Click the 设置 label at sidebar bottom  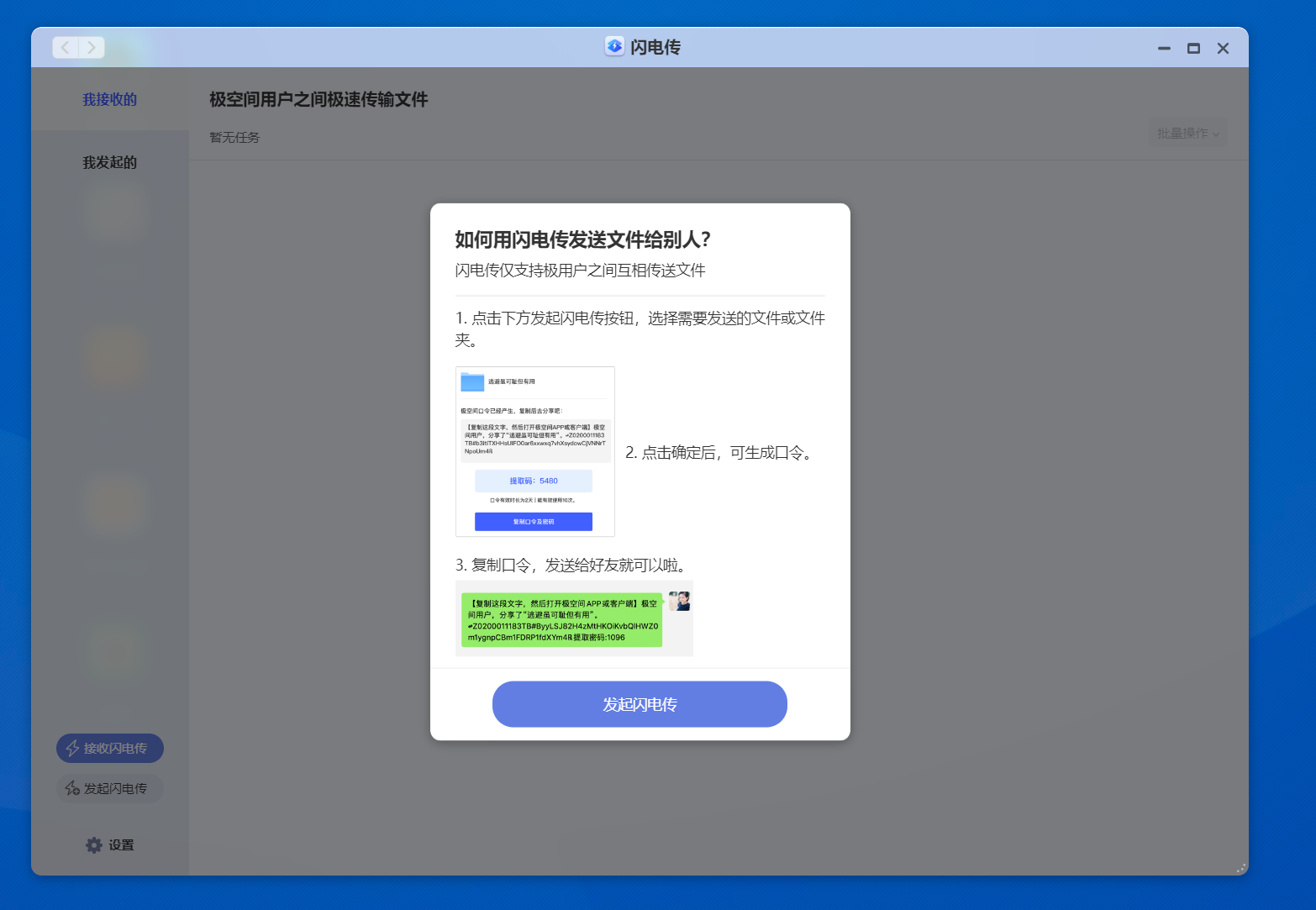pos(122,844)
